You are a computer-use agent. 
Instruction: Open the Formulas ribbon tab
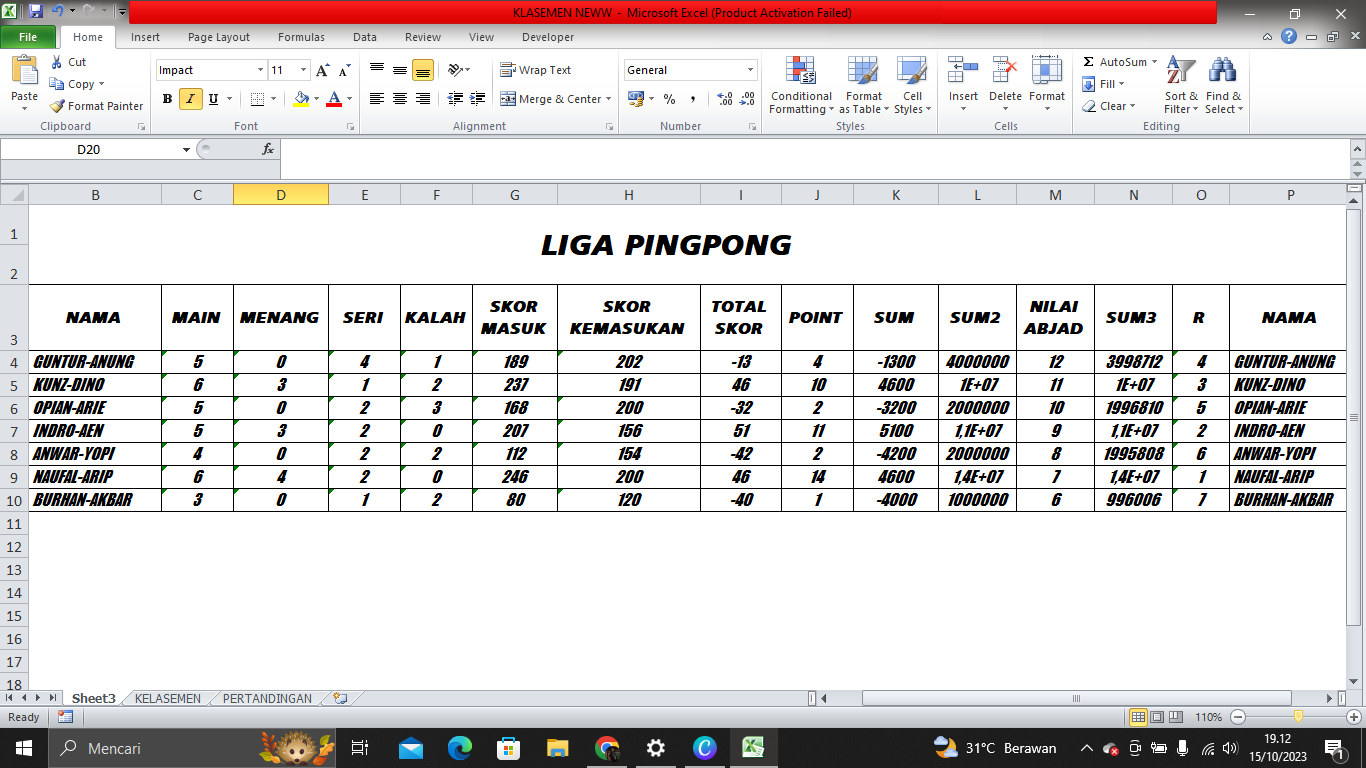point(301,37)
